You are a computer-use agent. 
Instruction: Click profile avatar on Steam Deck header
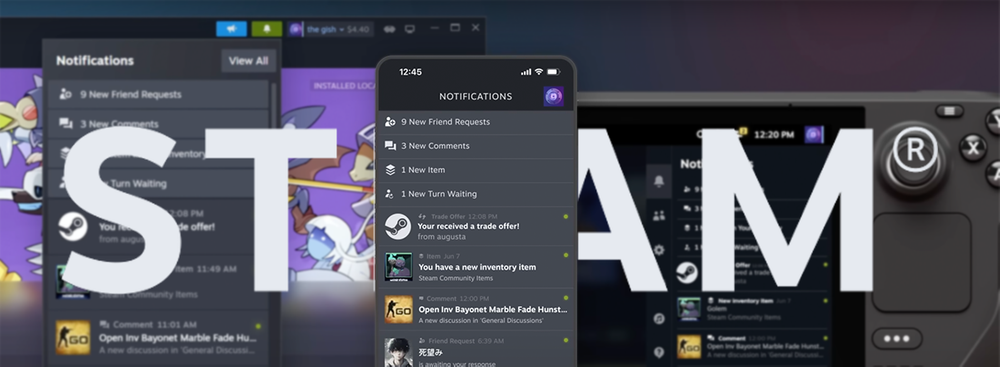click(x=814, y=135)
